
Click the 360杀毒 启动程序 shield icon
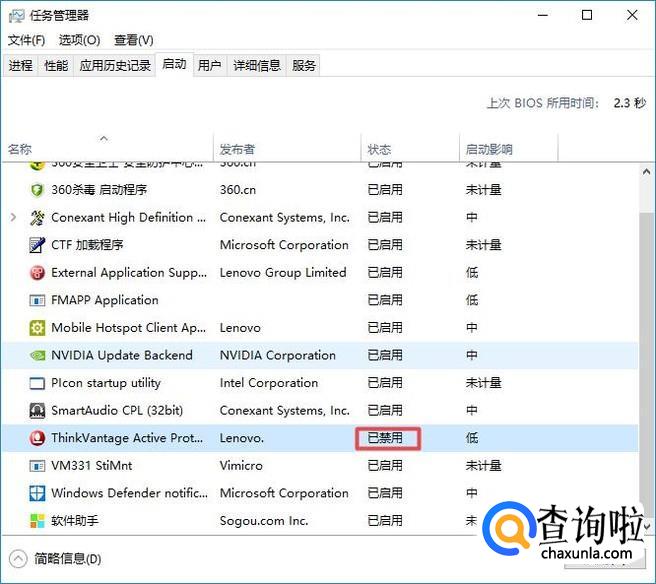(x=37, y=190)
